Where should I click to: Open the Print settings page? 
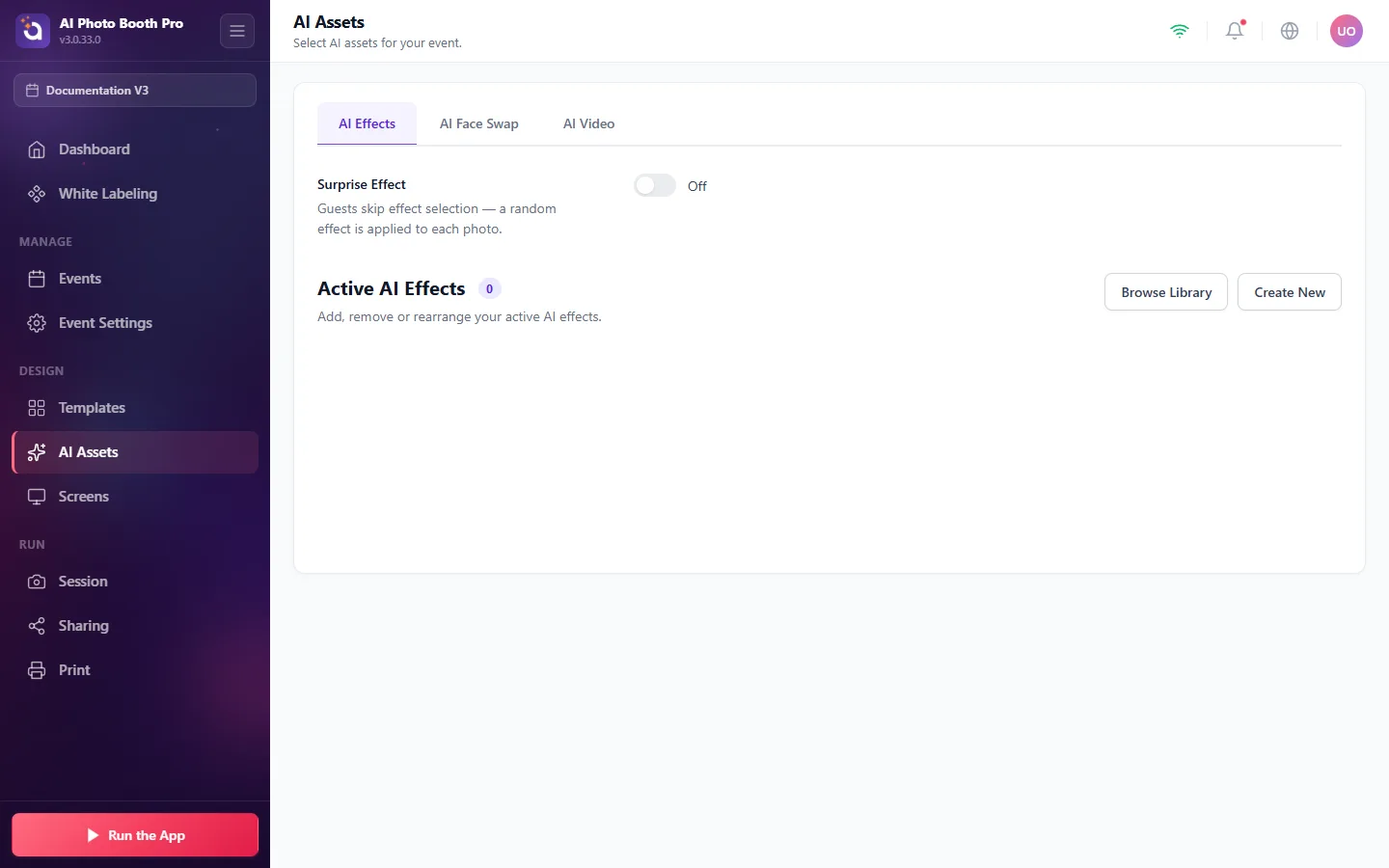(135, 670)
